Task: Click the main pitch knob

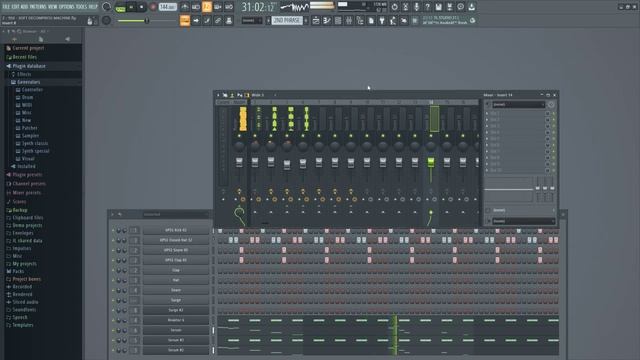Action: coord(106,20)
